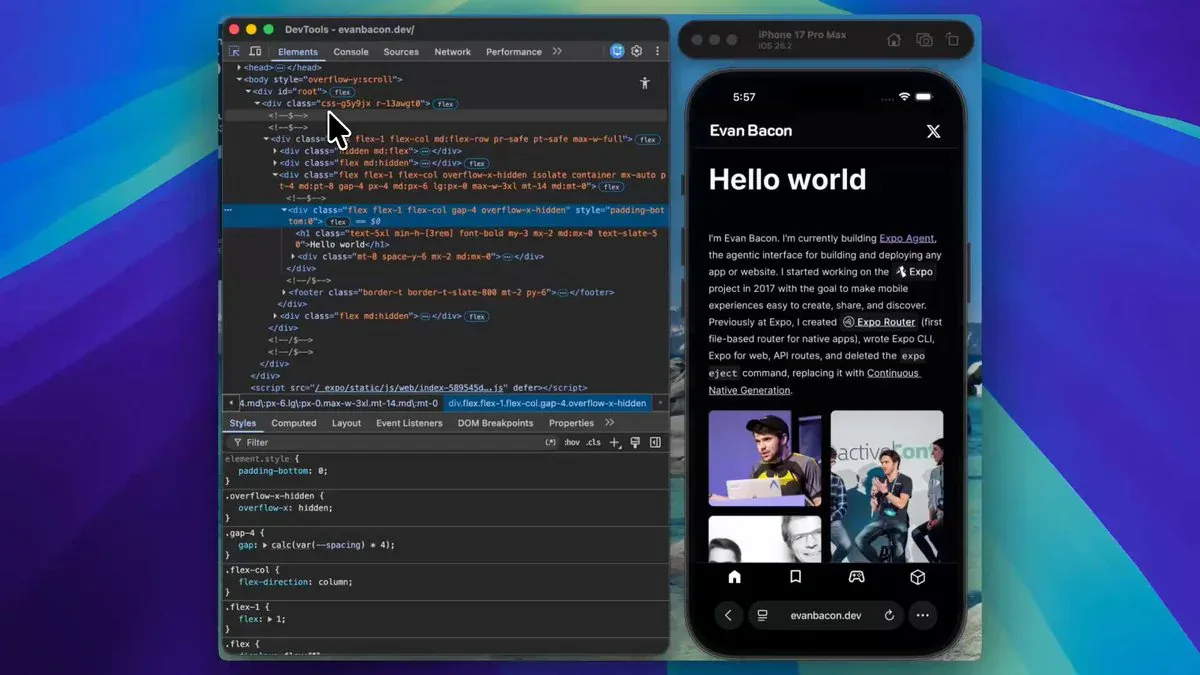The image size is (1200, 675).
Task: Collapse the css-g5y9jx div node
Action: 257,103
